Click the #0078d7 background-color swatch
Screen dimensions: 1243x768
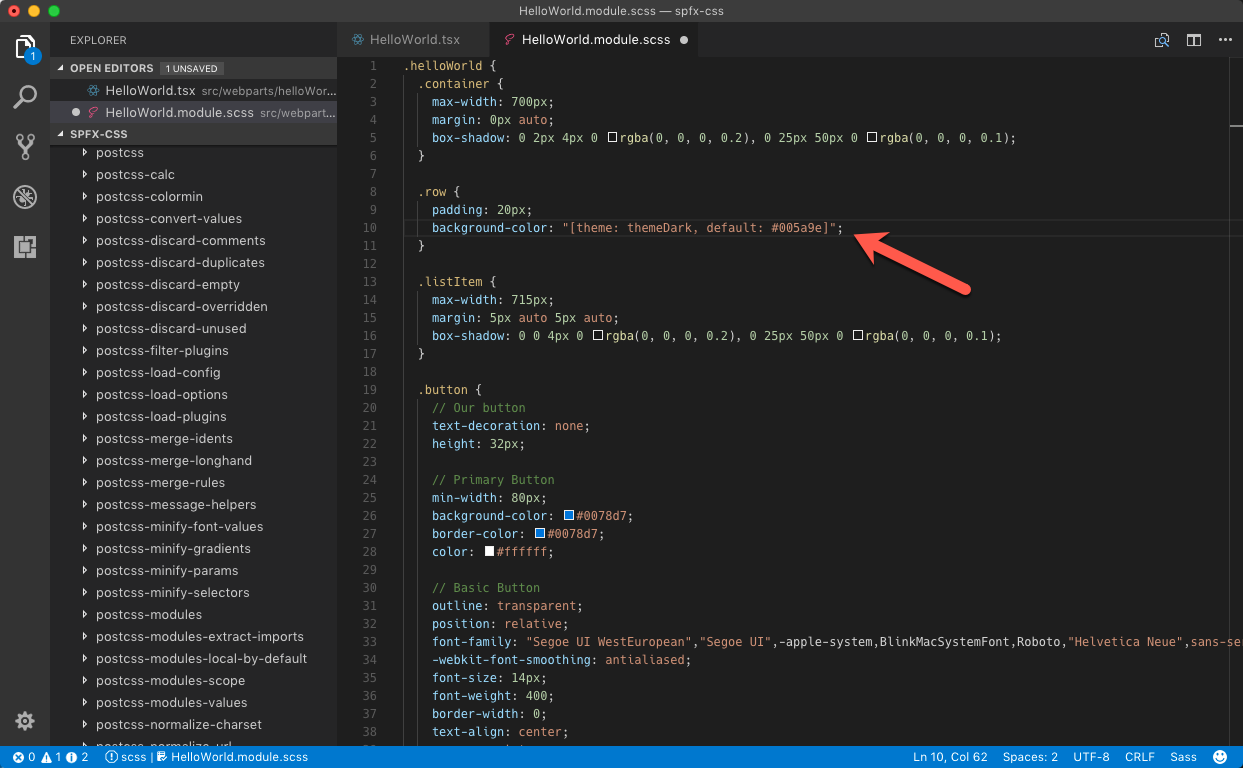[x=569, y=516]
